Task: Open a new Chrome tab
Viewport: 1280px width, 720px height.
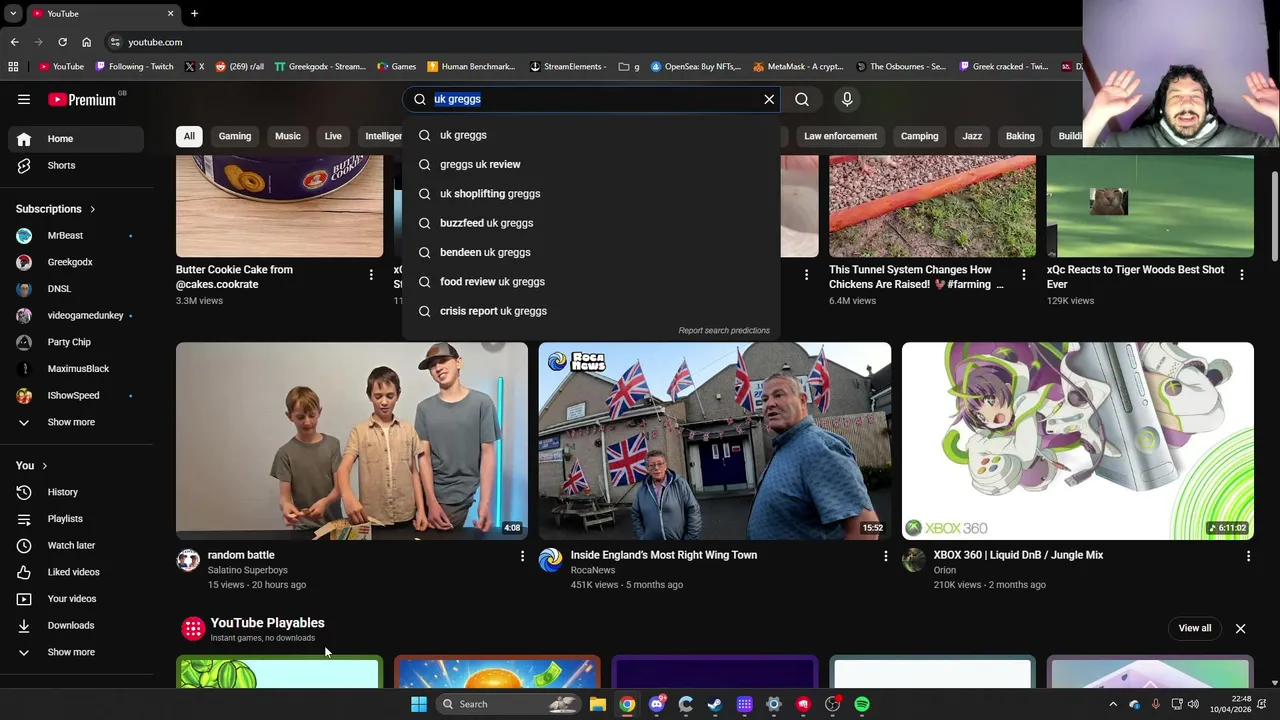Action: pyautogui.click(x=194, y=14)
